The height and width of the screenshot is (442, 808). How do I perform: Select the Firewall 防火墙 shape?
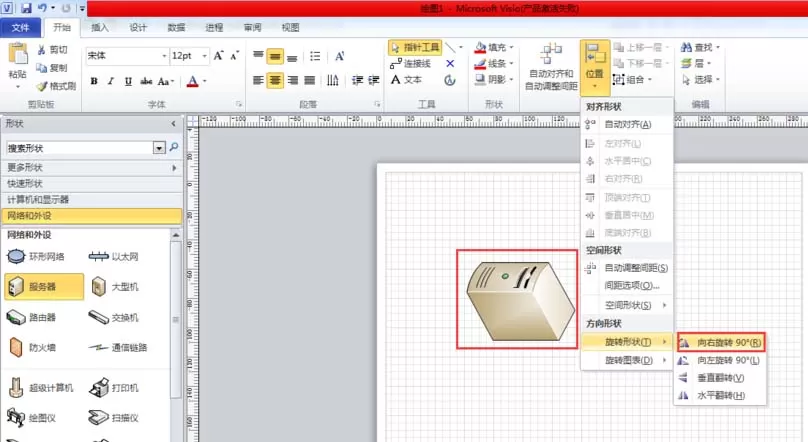[32, 348]
